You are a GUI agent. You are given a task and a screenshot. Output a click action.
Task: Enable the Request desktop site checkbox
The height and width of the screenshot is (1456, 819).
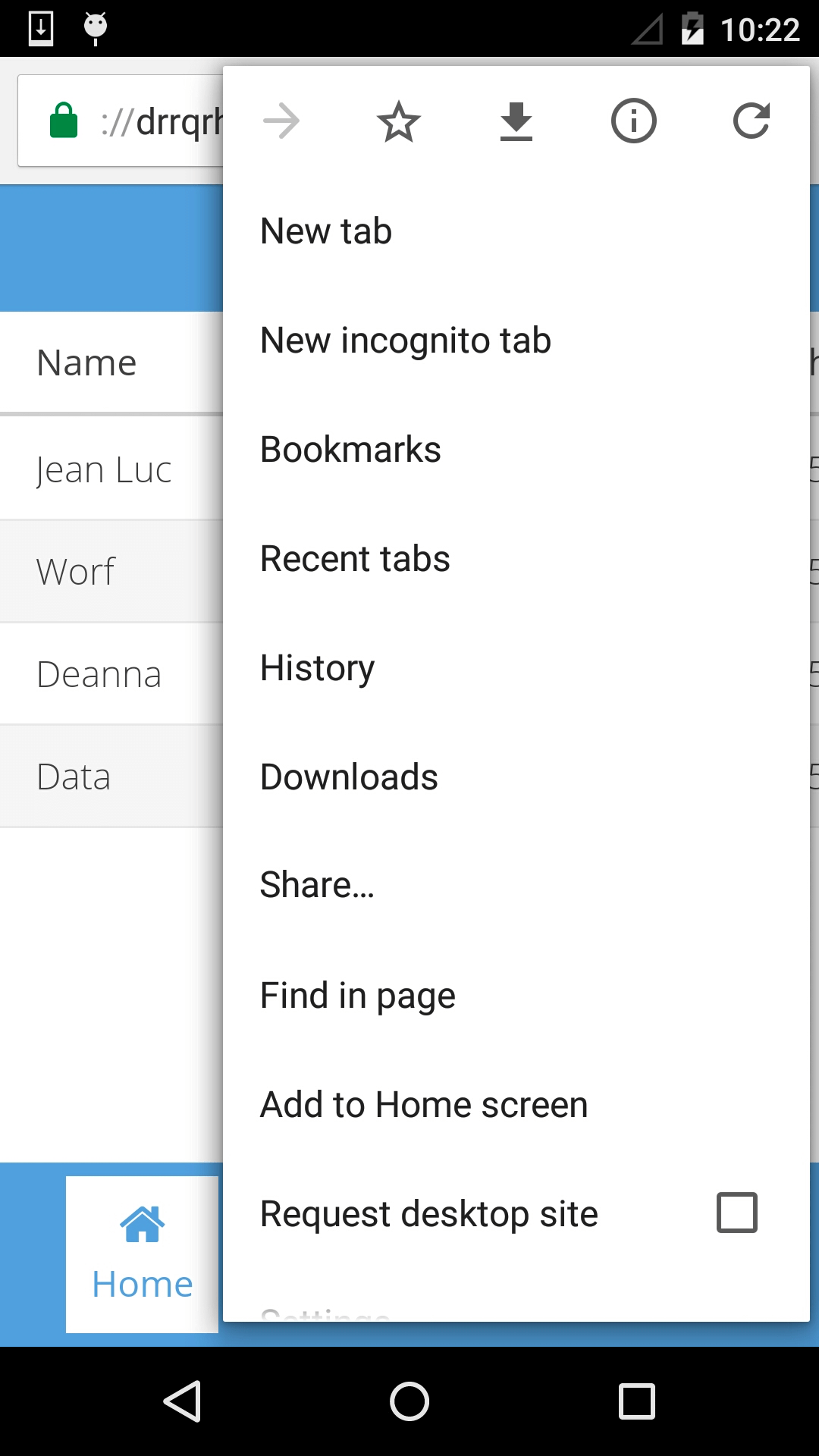tap(737, 1213)
